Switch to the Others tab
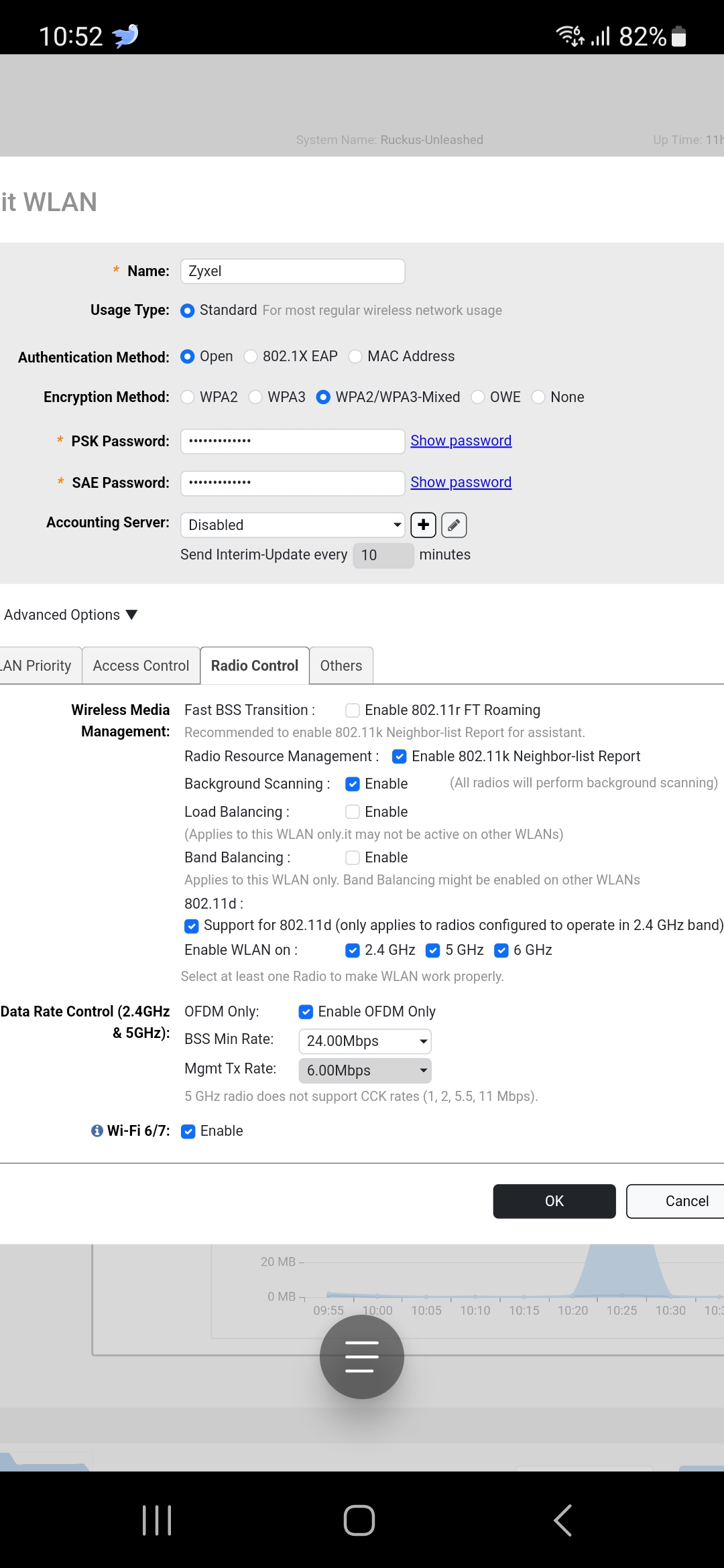This screenshot has height=1568, width=724. (341, 666)
